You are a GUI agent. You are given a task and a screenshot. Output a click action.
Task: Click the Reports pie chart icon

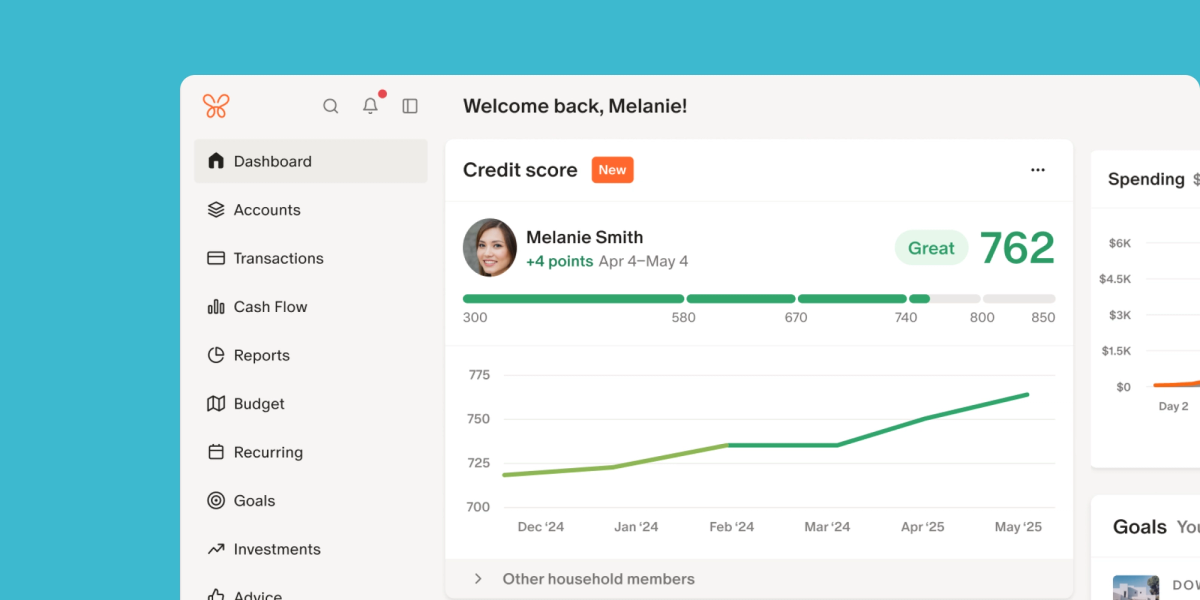pyautogui.click(x=216, y=355)
